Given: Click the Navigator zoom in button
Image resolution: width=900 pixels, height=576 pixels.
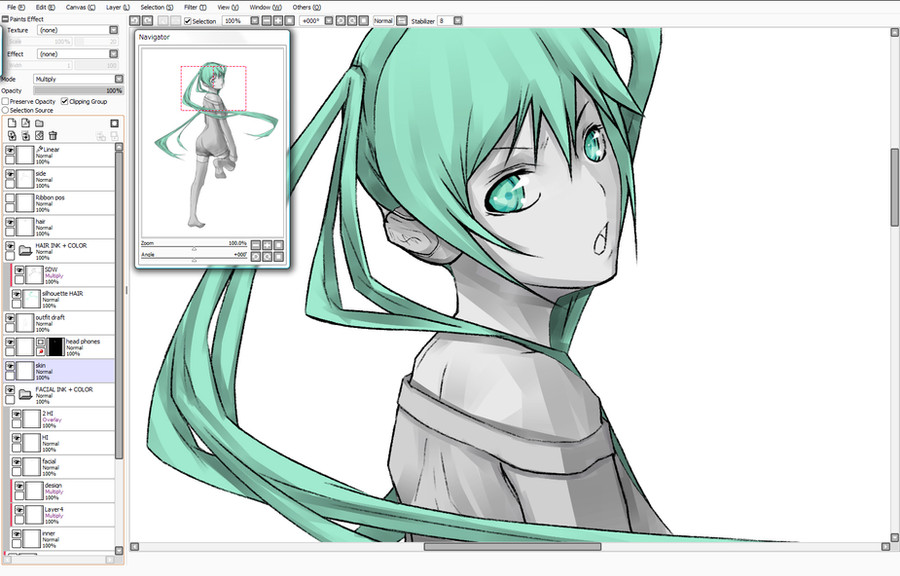Looking at the screenshot, I should 267,245.
